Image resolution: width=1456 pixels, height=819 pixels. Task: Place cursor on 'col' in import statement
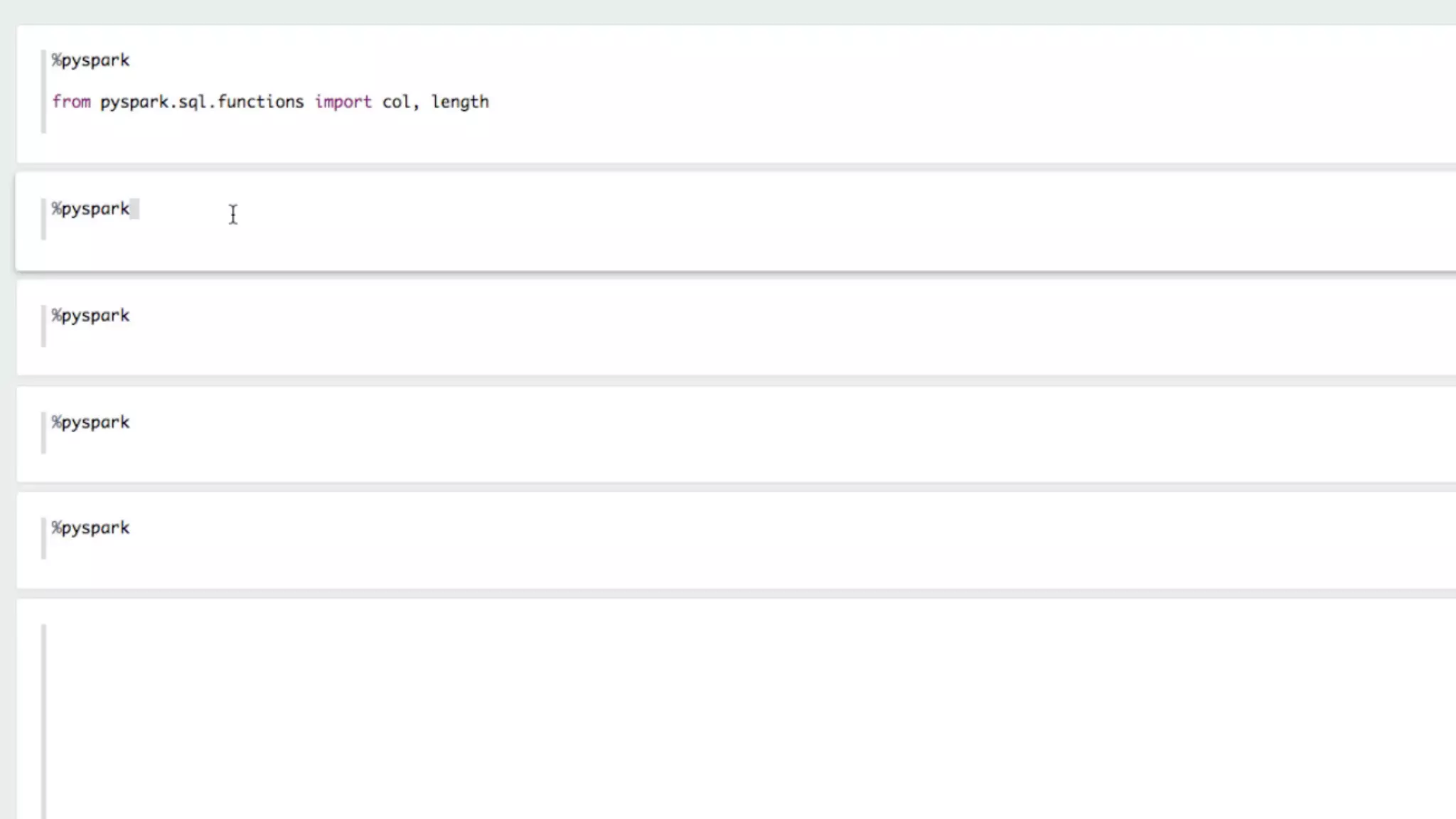coord(396,102)
